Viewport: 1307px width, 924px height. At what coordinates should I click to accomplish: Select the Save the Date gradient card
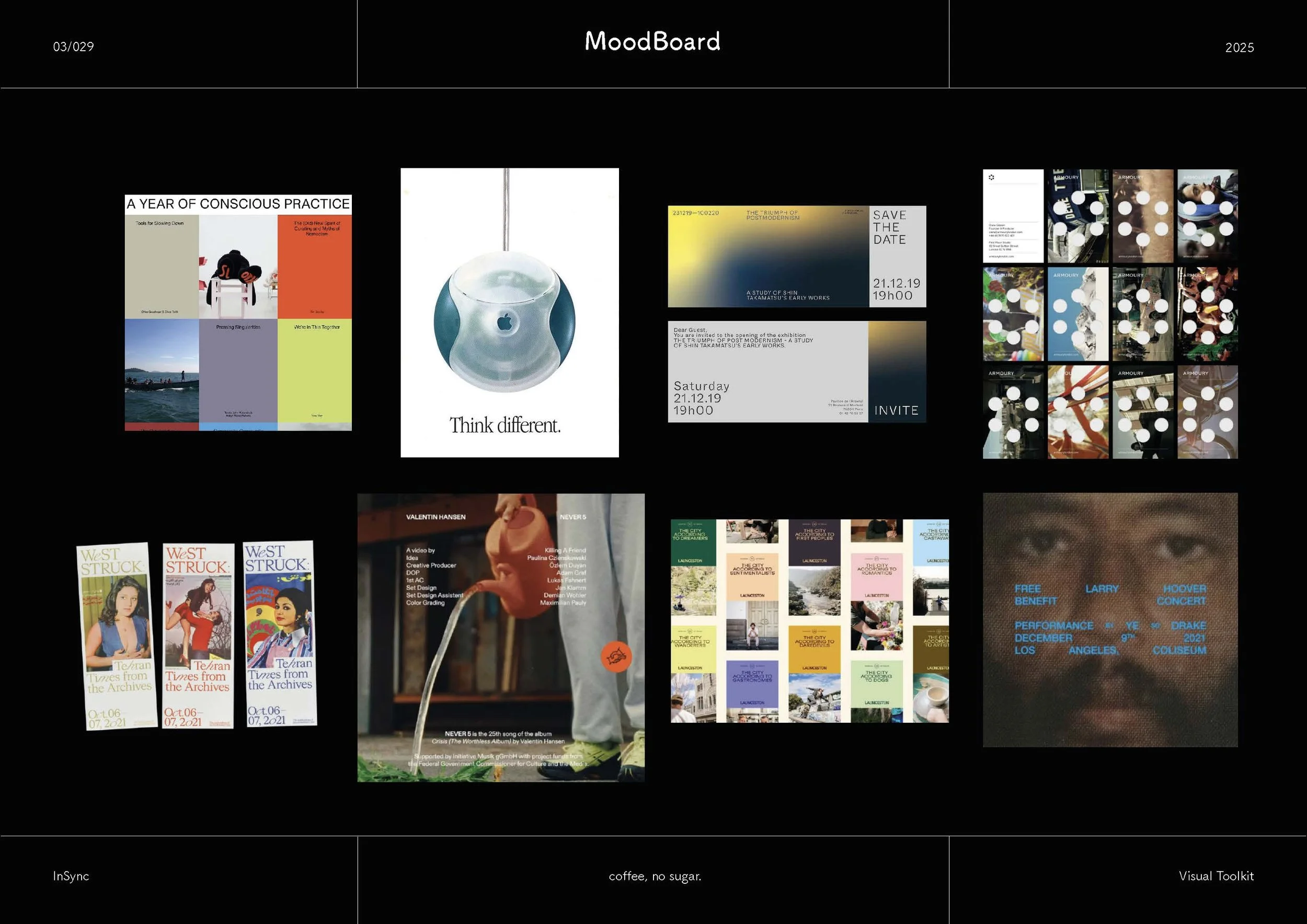[x=797, y=257]
